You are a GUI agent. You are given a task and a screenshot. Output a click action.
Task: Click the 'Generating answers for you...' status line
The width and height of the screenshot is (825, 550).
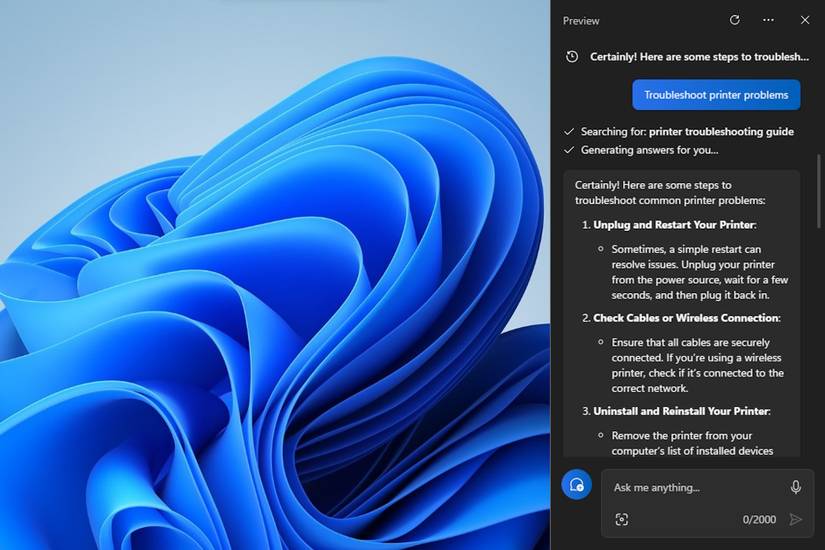pyautogui.click(x=649, y=150)
